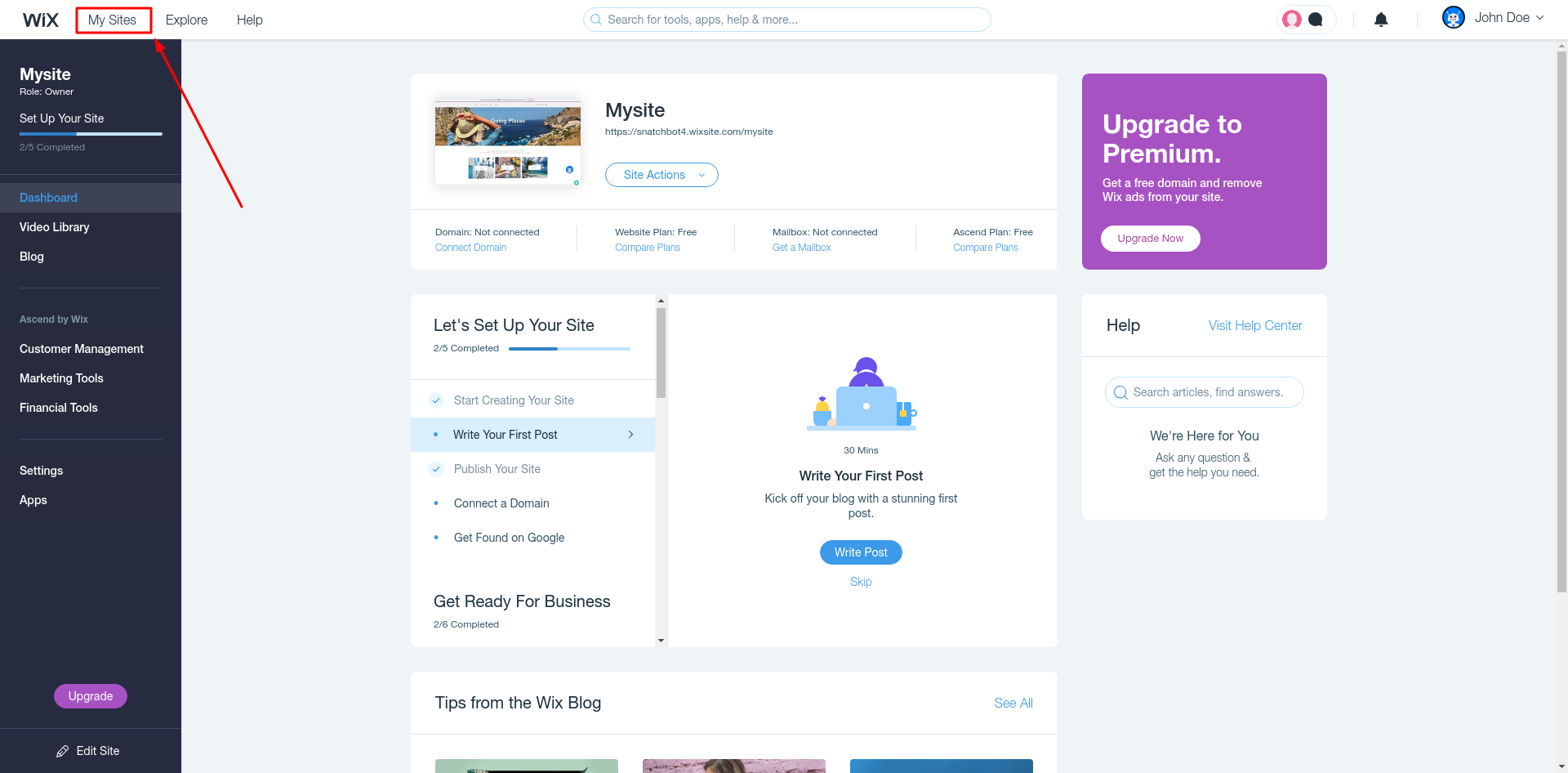Open the chat inbox icon in the top bar
Screen dimensions: 1568x773
click(x=1316, y=20)
